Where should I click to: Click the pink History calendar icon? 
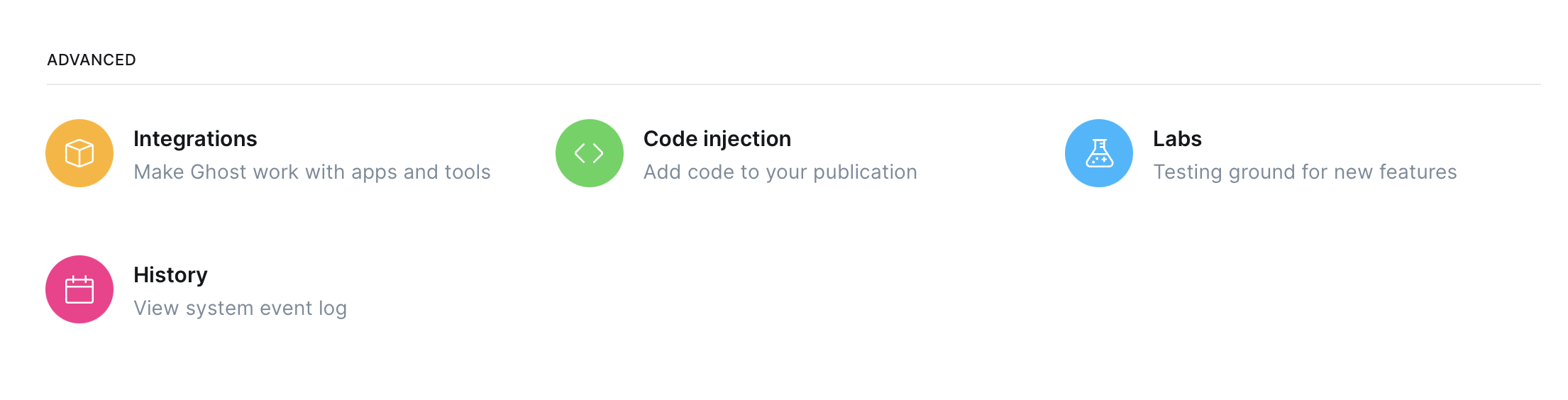point(79,289)
